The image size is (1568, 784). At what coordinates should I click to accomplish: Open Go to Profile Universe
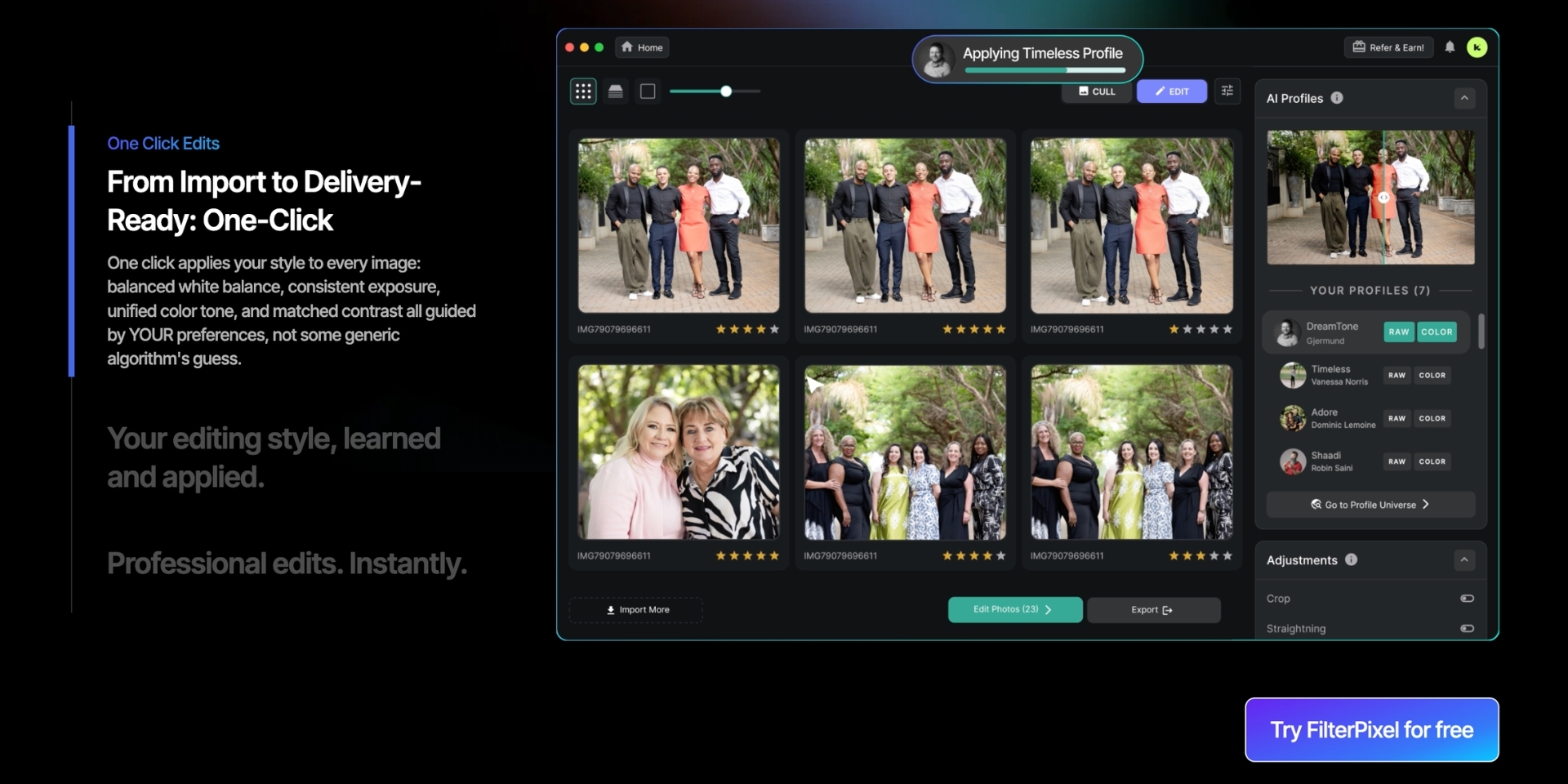pyautogui.click(x=1370, y=505)
